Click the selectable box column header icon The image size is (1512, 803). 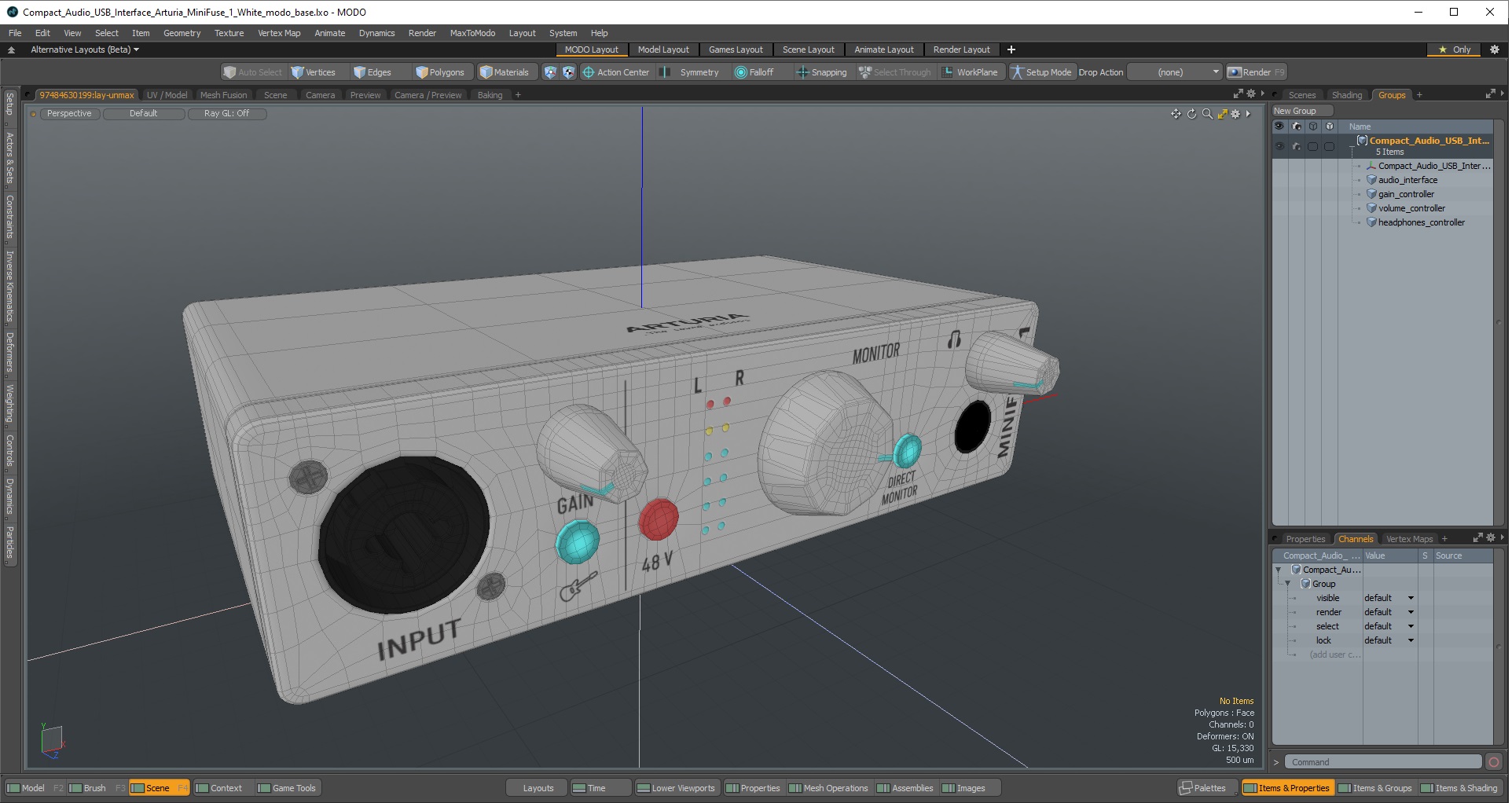tap(1313, 126)
